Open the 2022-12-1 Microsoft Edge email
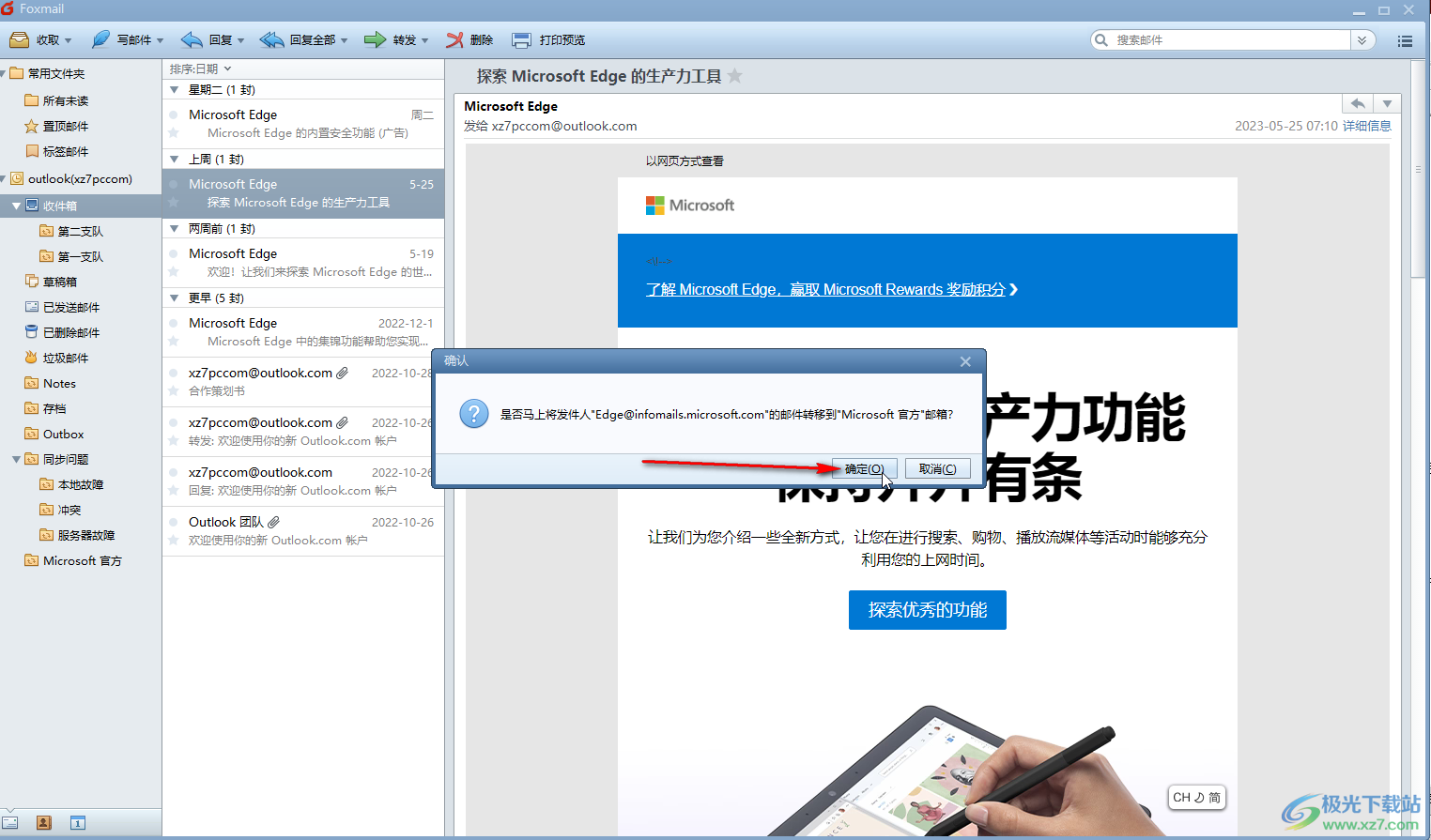The image size is (1431, 840). click(x=303, y=332)
